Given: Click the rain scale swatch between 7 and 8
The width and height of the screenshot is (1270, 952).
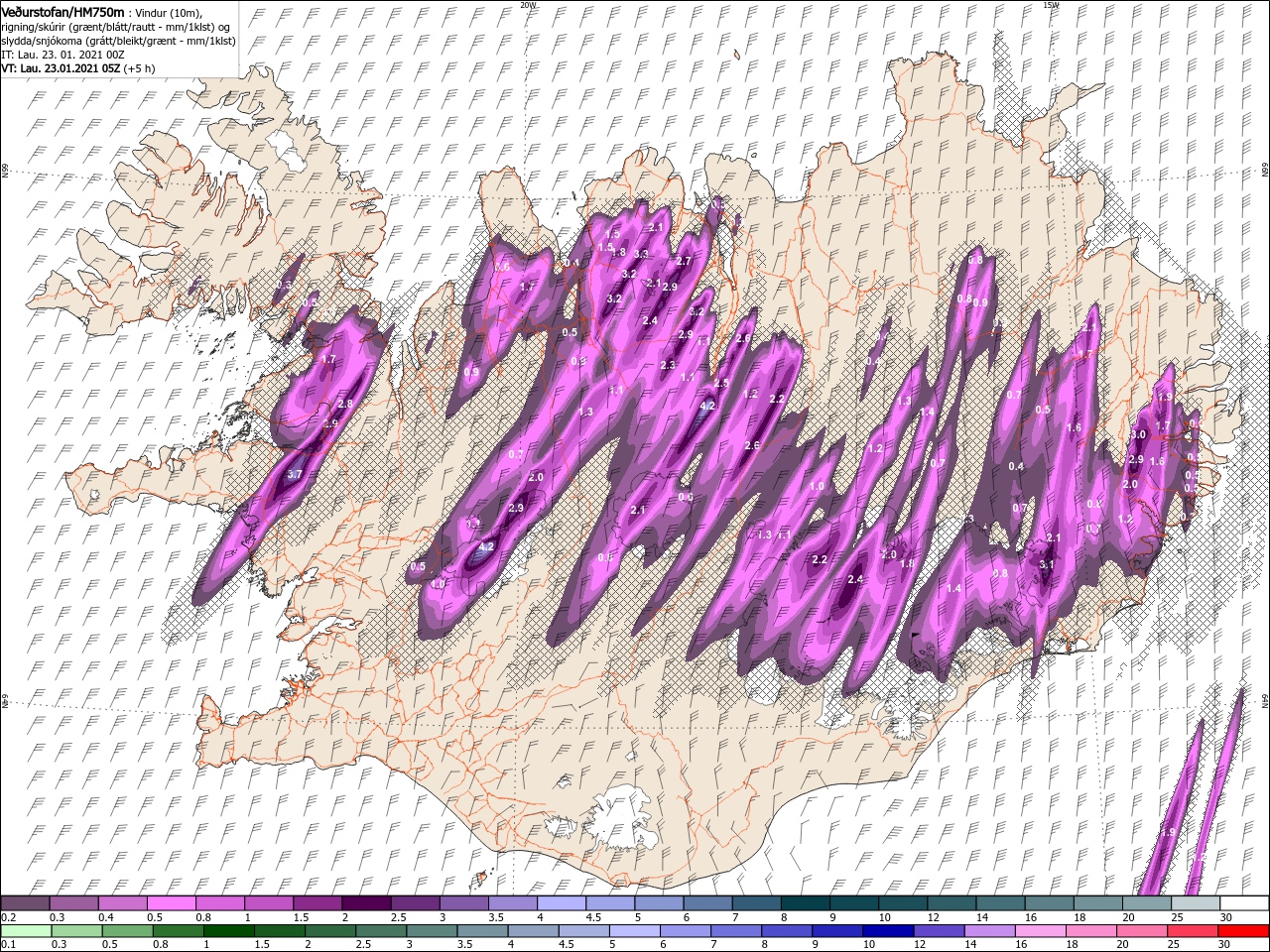Looking at the screenshot, I should point(735,931).
